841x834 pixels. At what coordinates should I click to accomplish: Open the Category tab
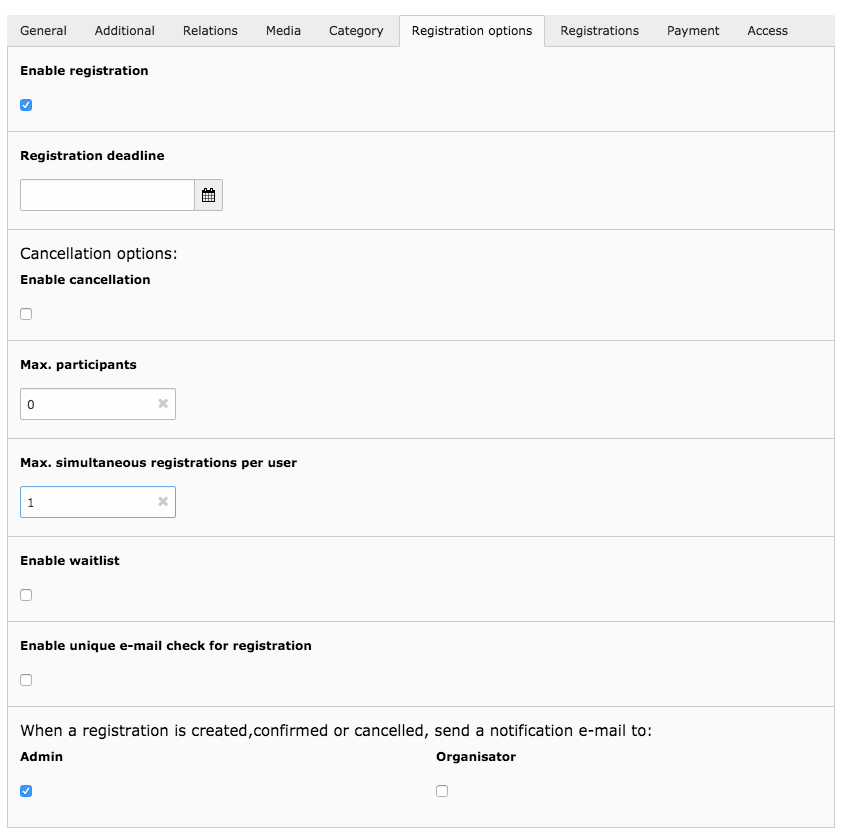pyautogui.click(x=356, y=31)
